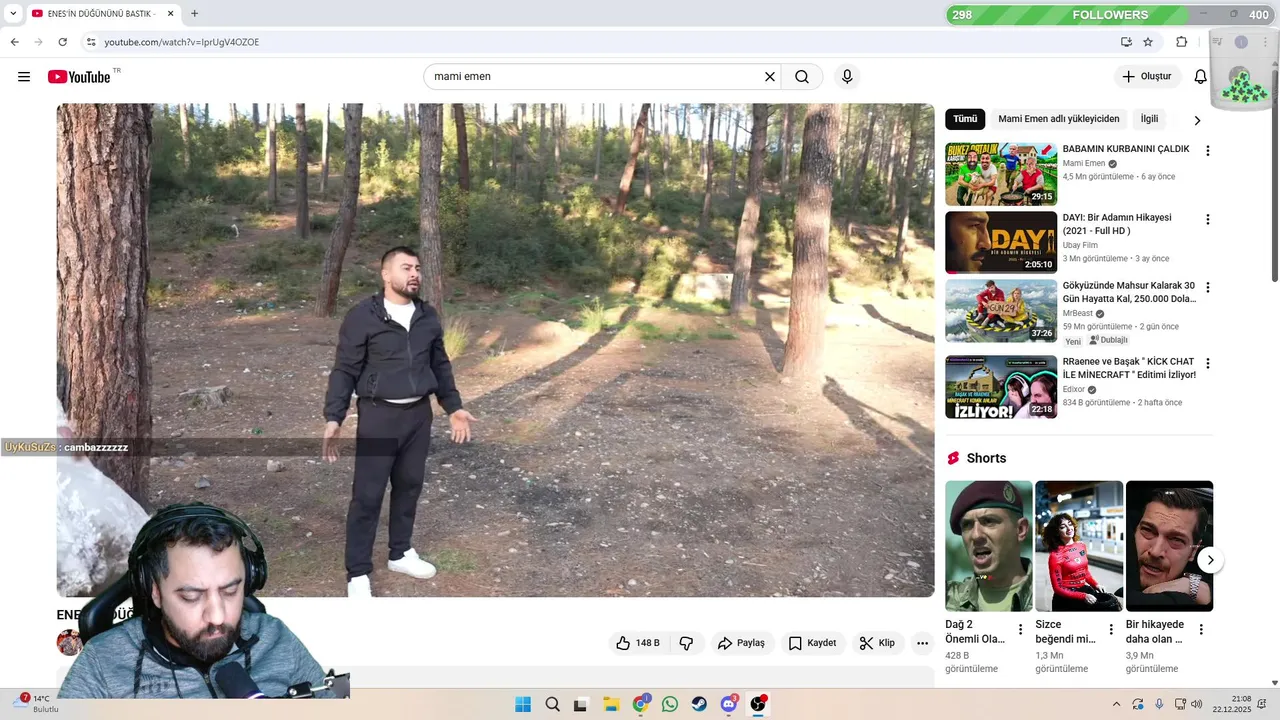
Task: Open more actions three-dot menu under video
Action: [x=922, y=643]
